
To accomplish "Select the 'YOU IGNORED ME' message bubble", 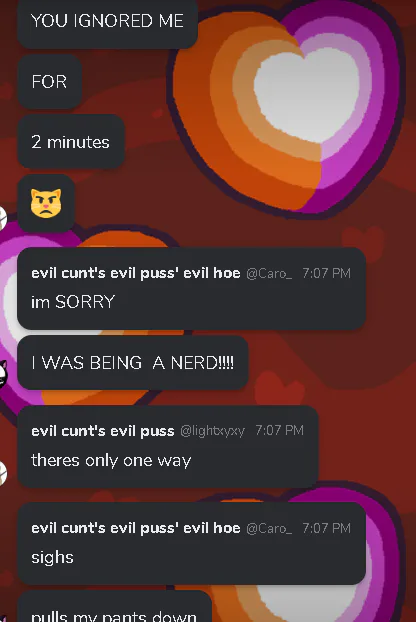I will pyautogui.click(x=107, y=23).
